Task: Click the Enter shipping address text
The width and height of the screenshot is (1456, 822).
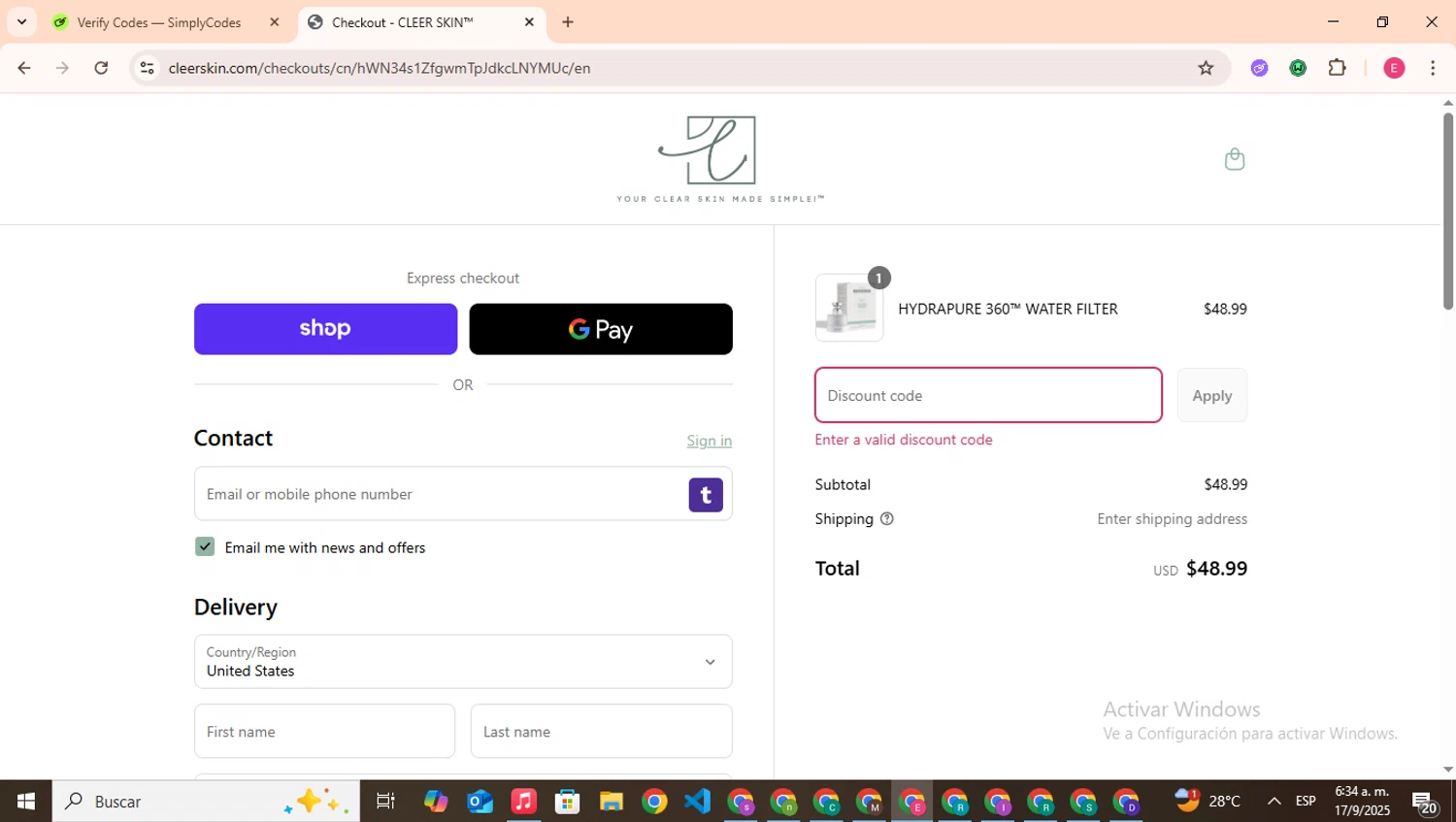Action: coord(1172,519)
